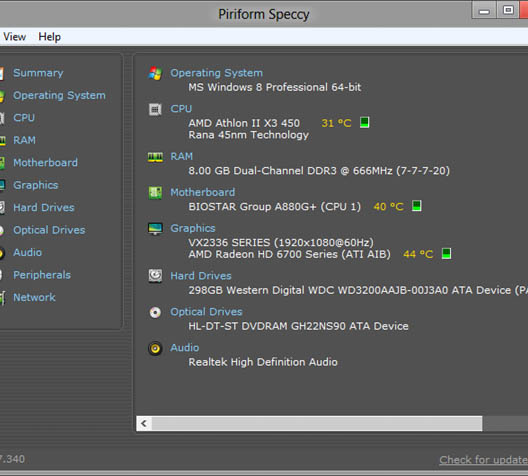Viewport: 528px width, 476px height.
Task: Show Hard Drives from the sidebar
Action: point(44,207)
